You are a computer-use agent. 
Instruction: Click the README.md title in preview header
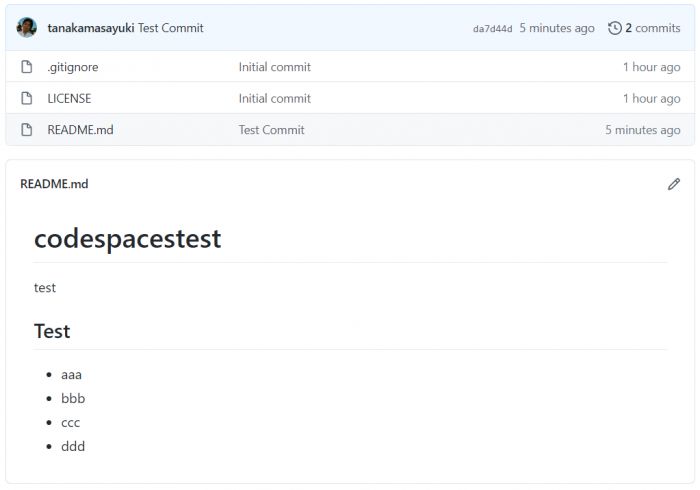click(54, 184)
